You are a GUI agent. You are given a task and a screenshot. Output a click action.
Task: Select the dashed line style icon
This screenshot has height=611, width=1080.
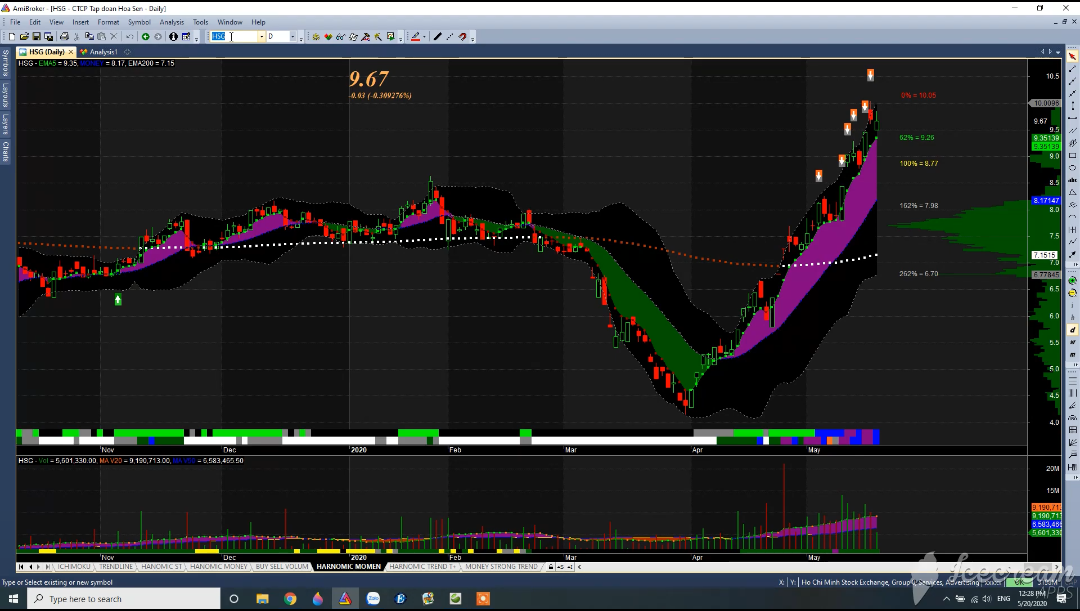pos(449,37)
